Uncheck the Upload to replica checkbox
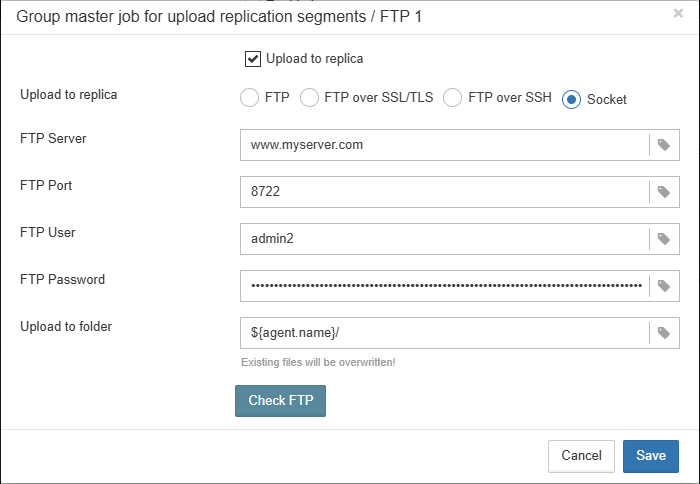The height and width of the screenshot is (484, 700). [253, 59]
